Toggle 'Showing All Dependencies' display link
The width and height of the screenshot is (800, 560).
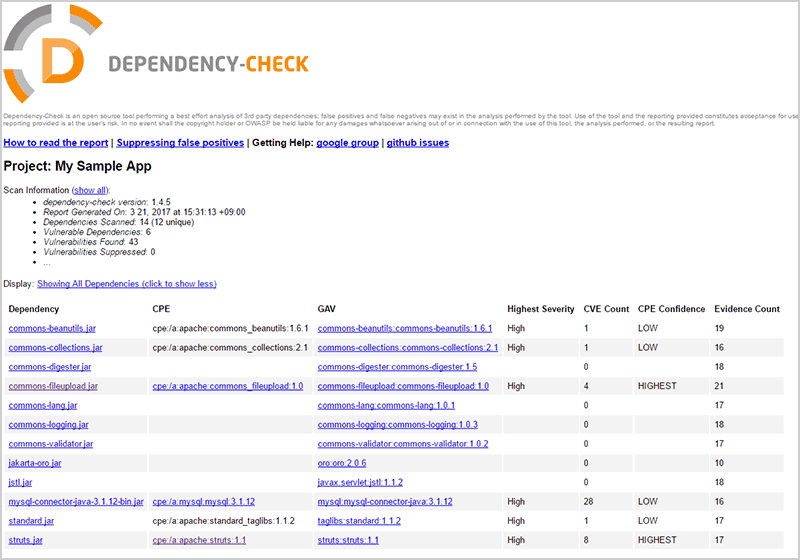pyautogui.click(x=127, y=284)
